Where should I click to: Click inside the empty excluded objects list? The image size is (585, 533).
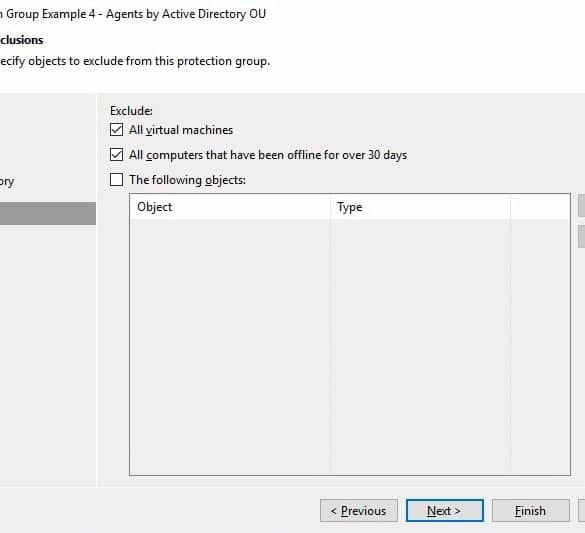[350, 347]
